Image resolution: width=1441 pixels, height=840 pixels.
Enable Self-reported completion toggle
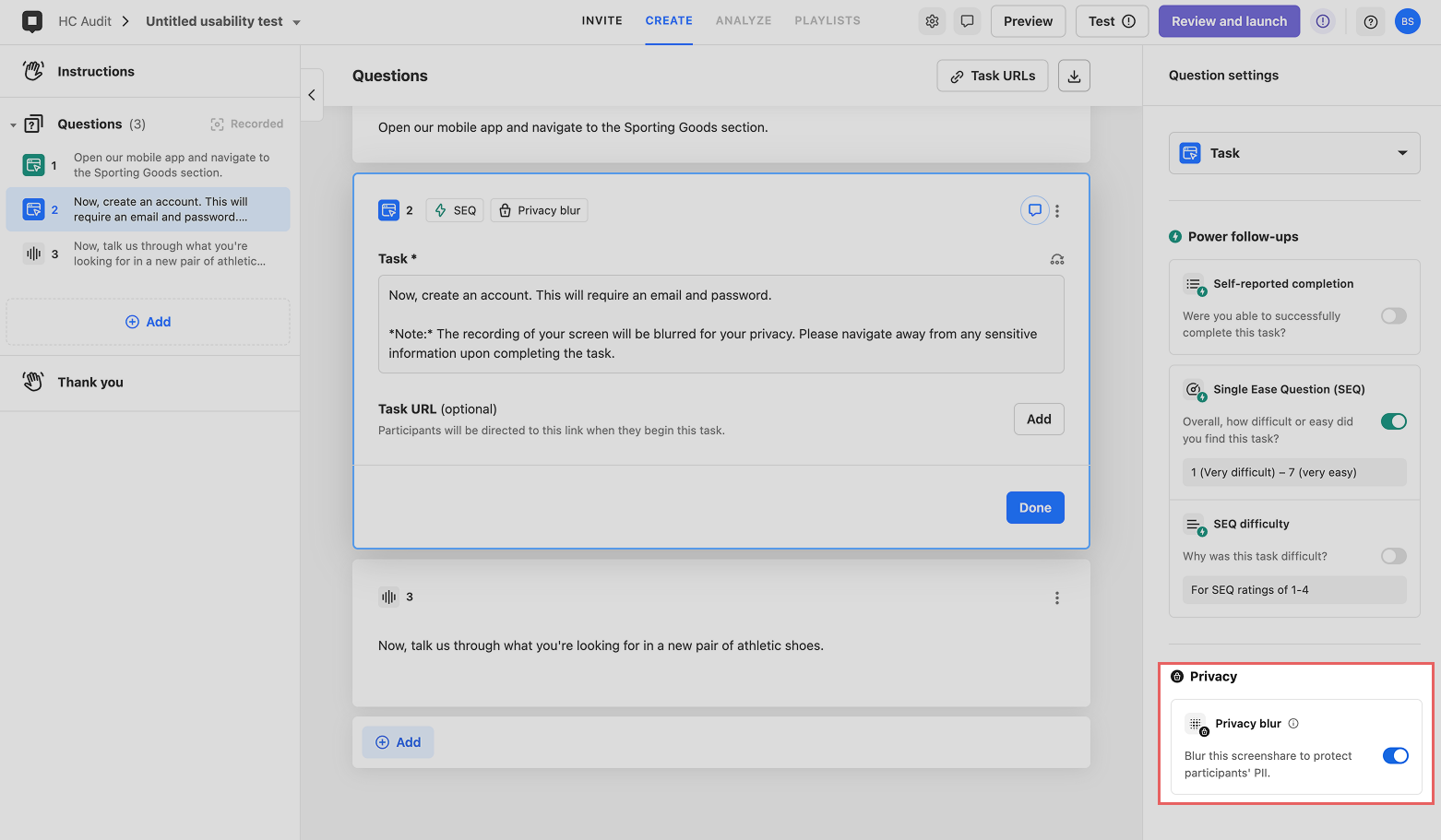click(x=1394, y=316)
